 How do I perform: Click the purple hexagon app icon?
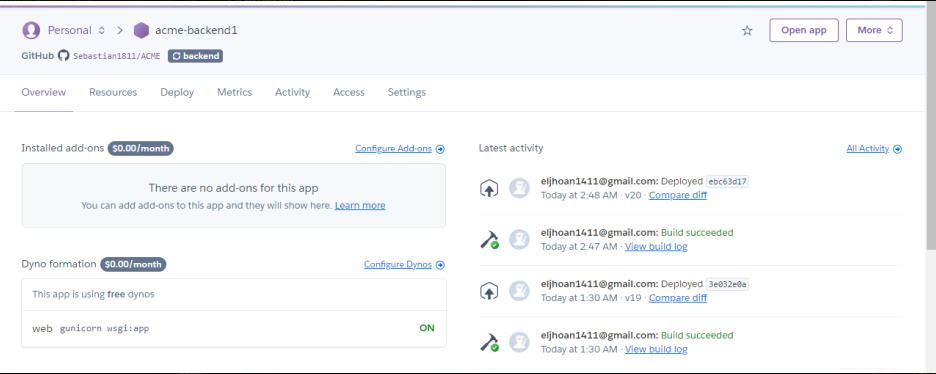141,30
